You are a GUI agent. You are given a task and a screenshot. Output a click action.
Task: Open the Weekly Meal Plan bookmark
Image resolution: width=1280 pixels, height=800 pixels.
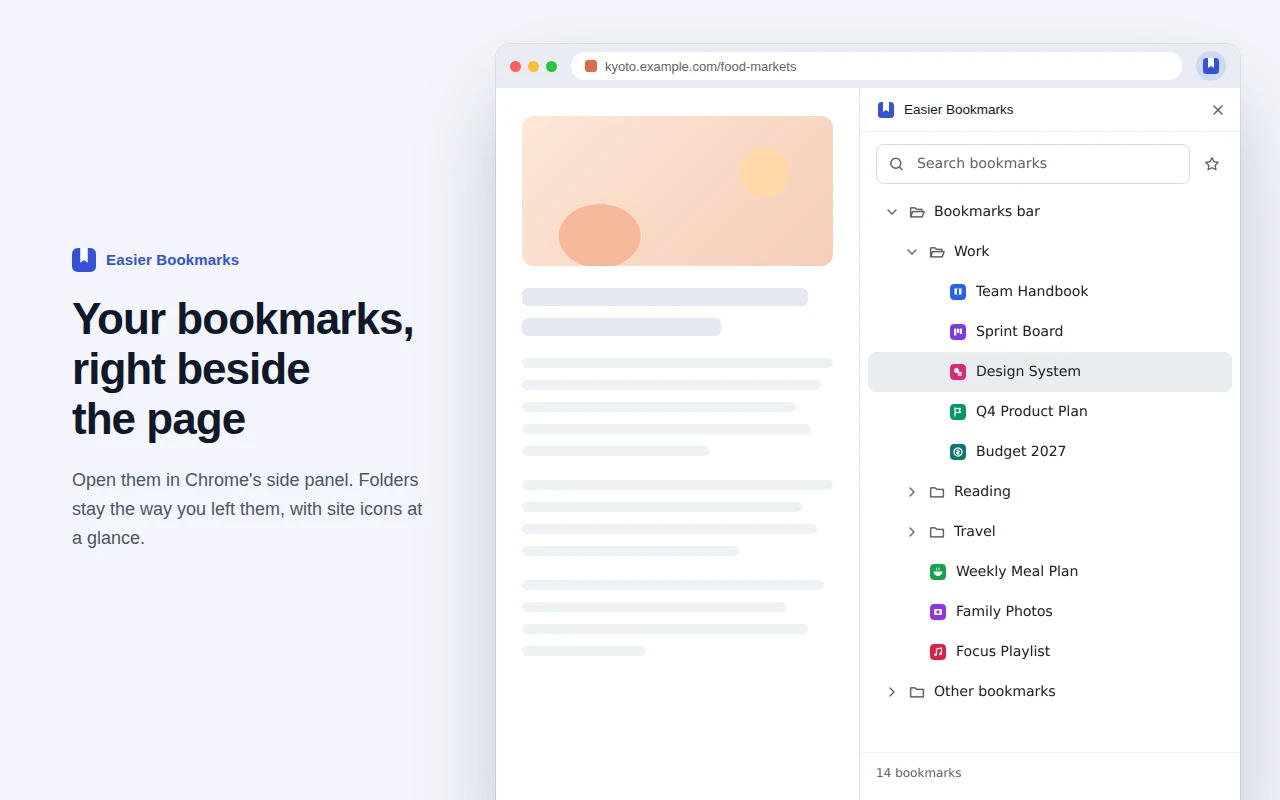coord(1050,572)
